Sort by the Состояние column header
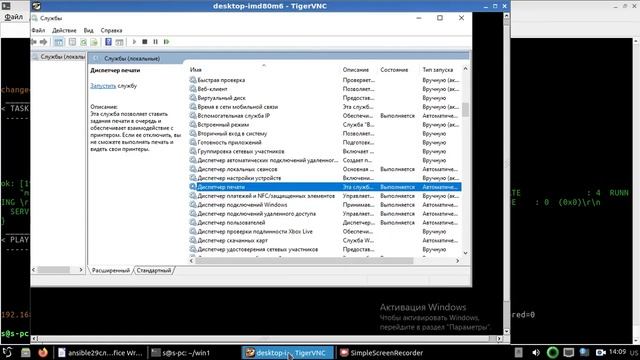640x360 pixels. pyautogui.click(x=394, y=70)
